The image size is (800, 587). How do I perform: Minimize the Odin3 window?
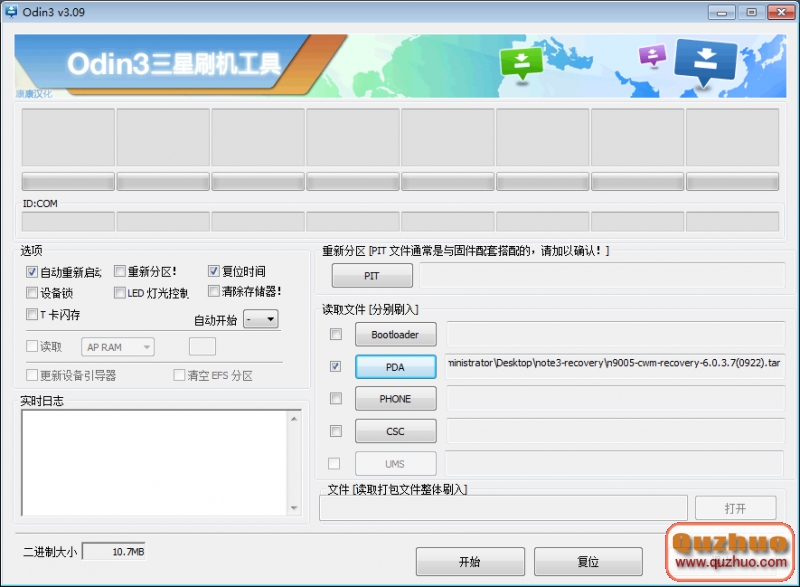(721, 12)
